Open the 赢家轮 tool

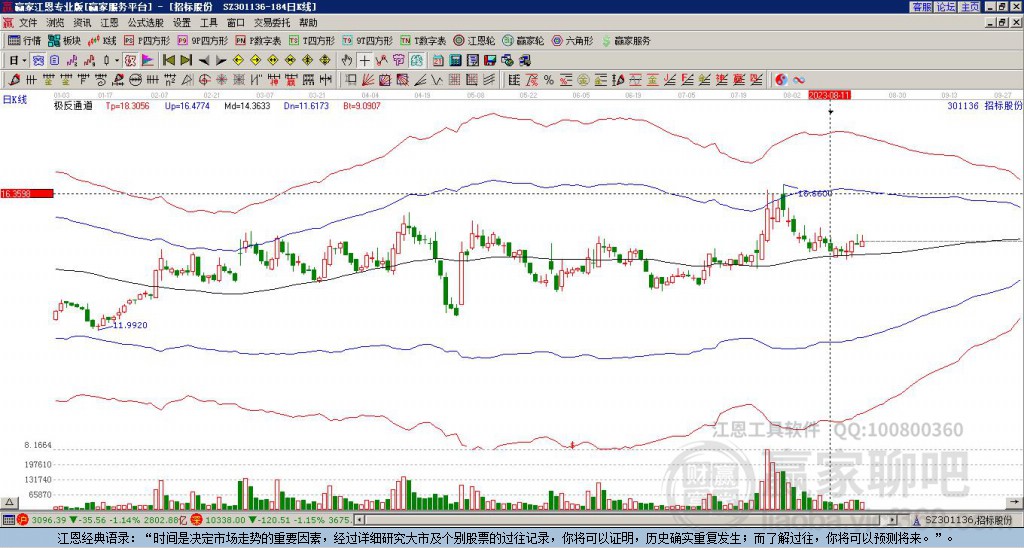[x=523, y=40]
